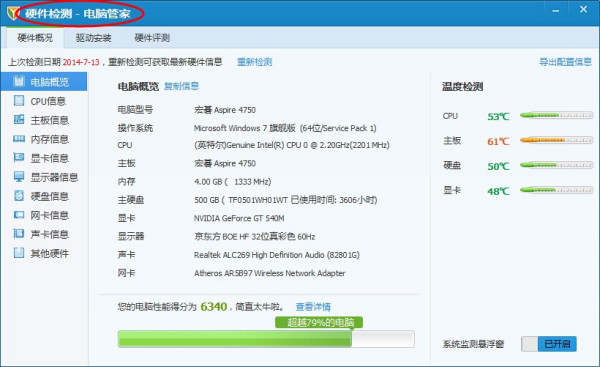The height and width of the screenshot is (367, 600).
Task: Click the Genuine Intel(R) CPU value
Action: coord(292,145)
